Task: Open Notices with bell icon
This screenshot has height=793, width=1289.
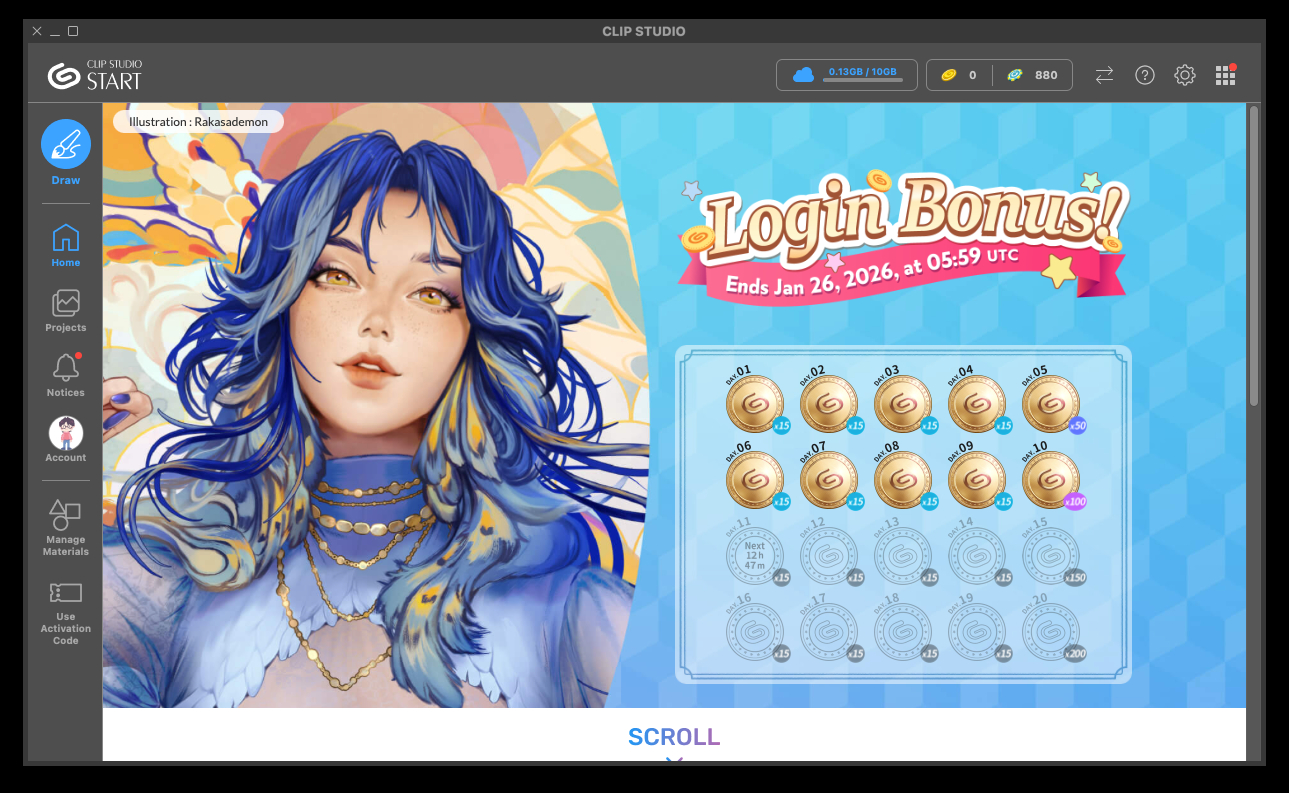Action: point(66,375)
